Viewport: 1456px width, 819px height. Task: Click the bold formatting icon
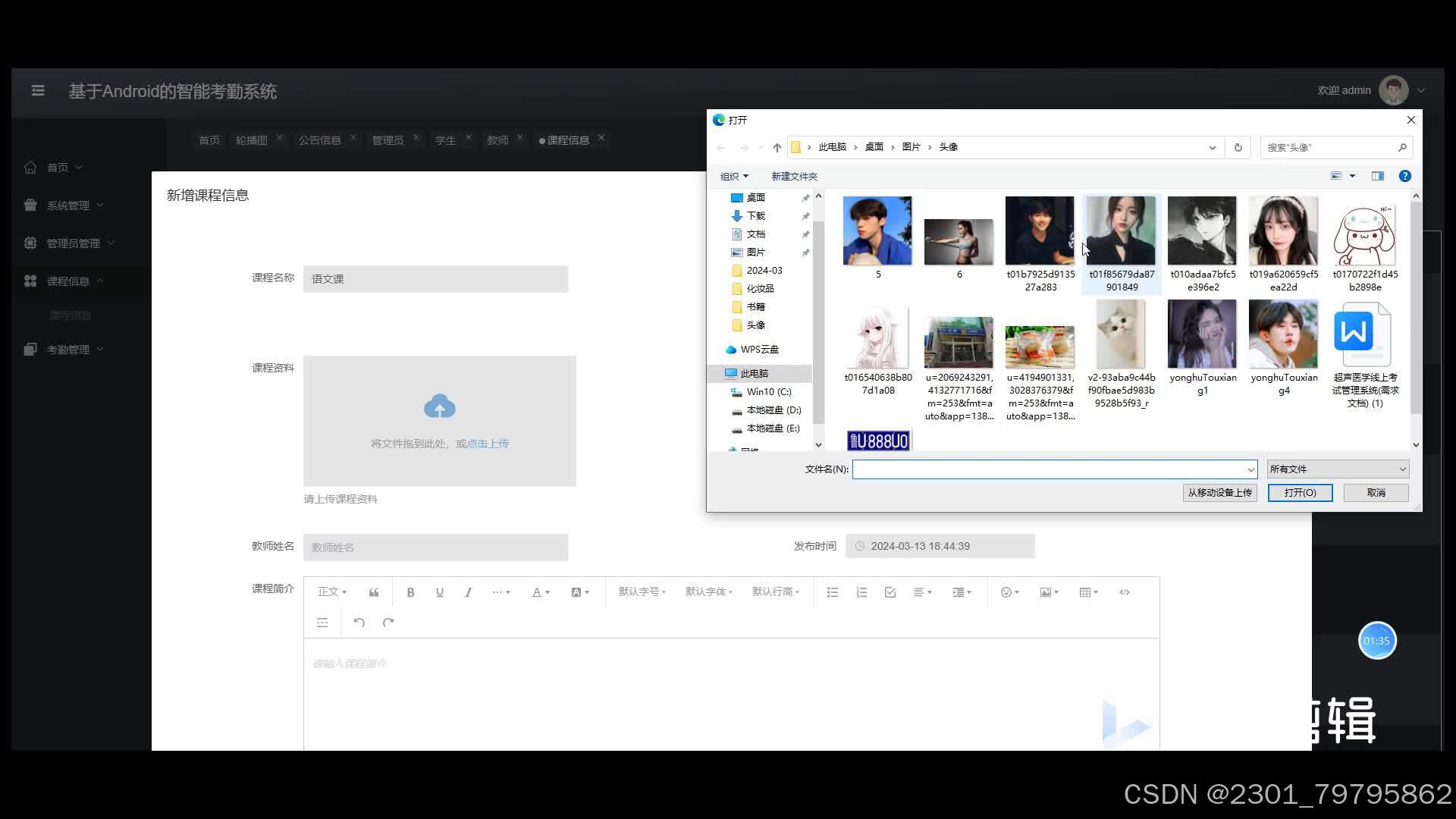tap(410, 592)
